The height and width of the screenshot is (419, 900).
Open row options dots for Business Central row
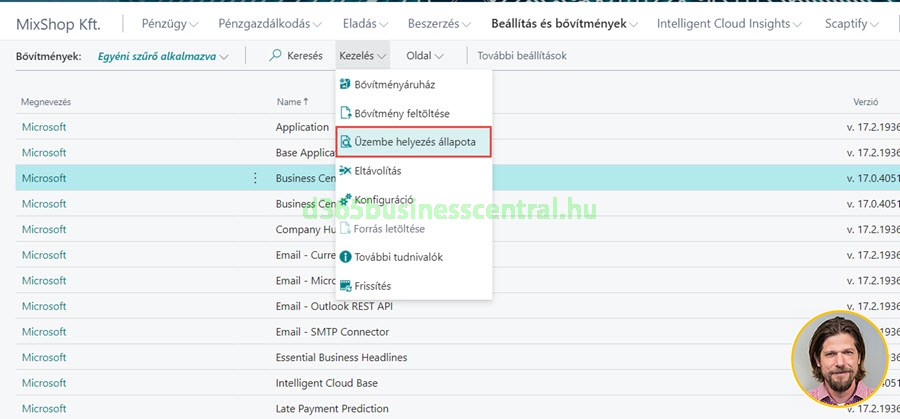point(255,178)
